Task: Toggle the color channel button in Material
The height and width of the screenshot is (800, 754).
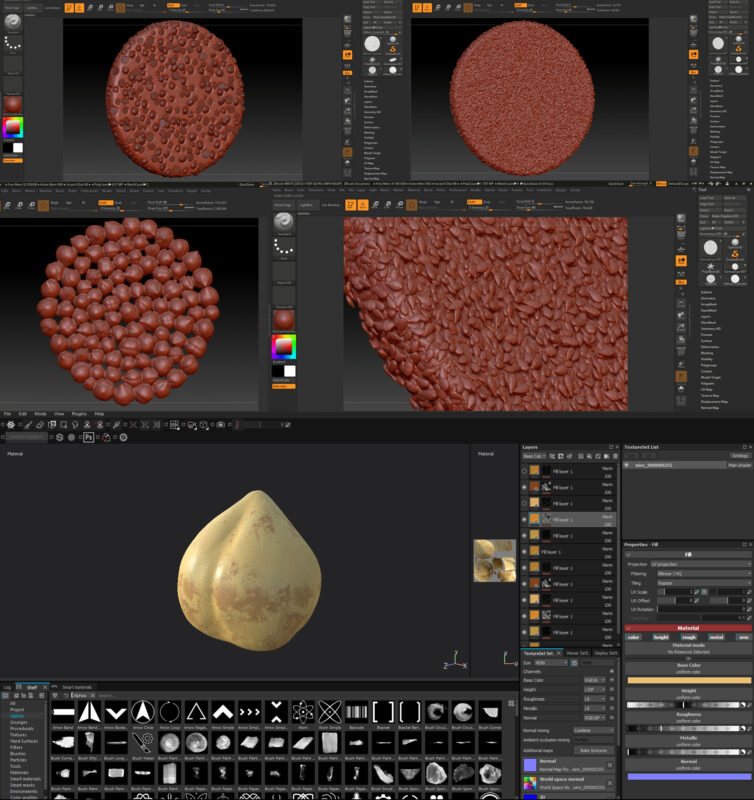Action: pos(633,636)
